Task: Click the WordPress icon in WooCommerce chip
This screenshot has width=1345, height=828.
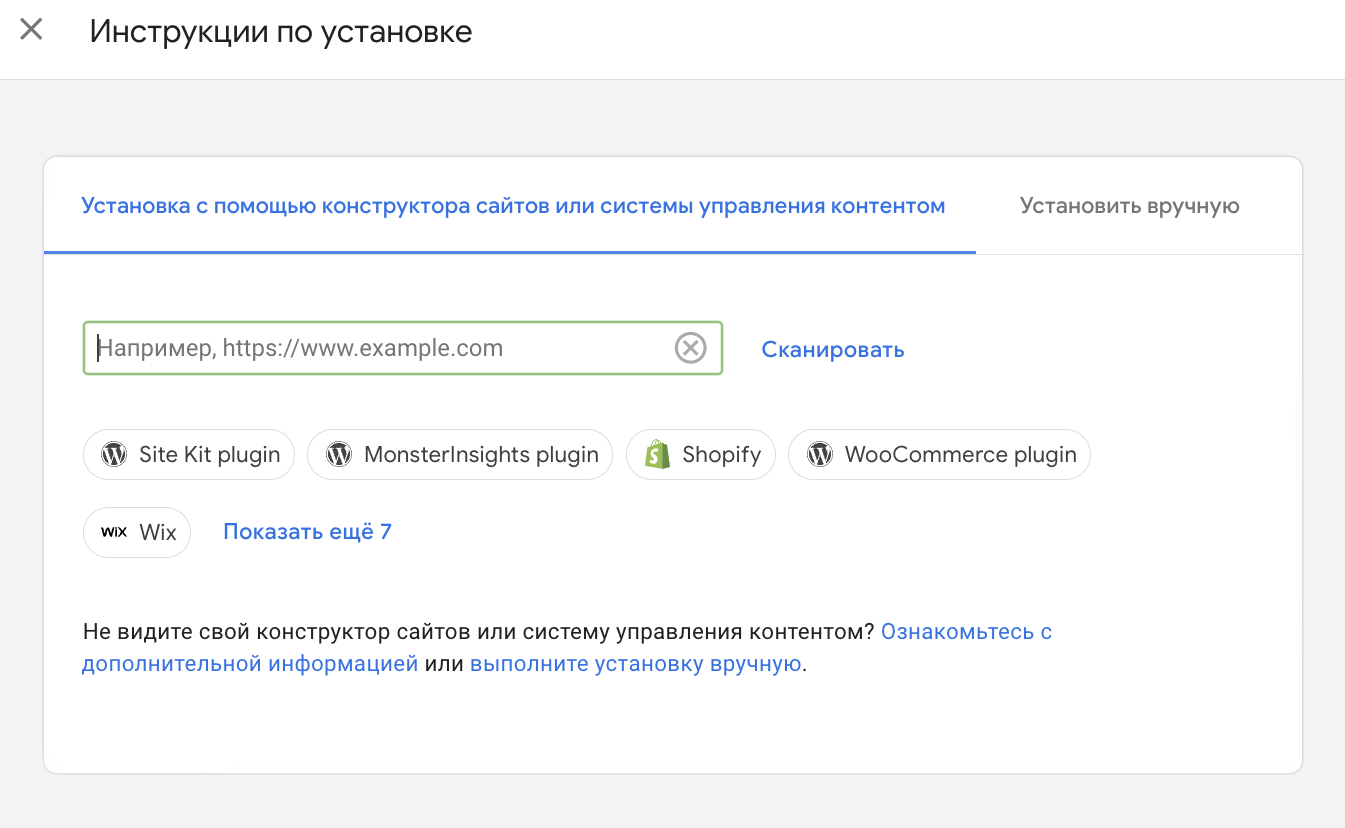Action: (x=820, y=455)
